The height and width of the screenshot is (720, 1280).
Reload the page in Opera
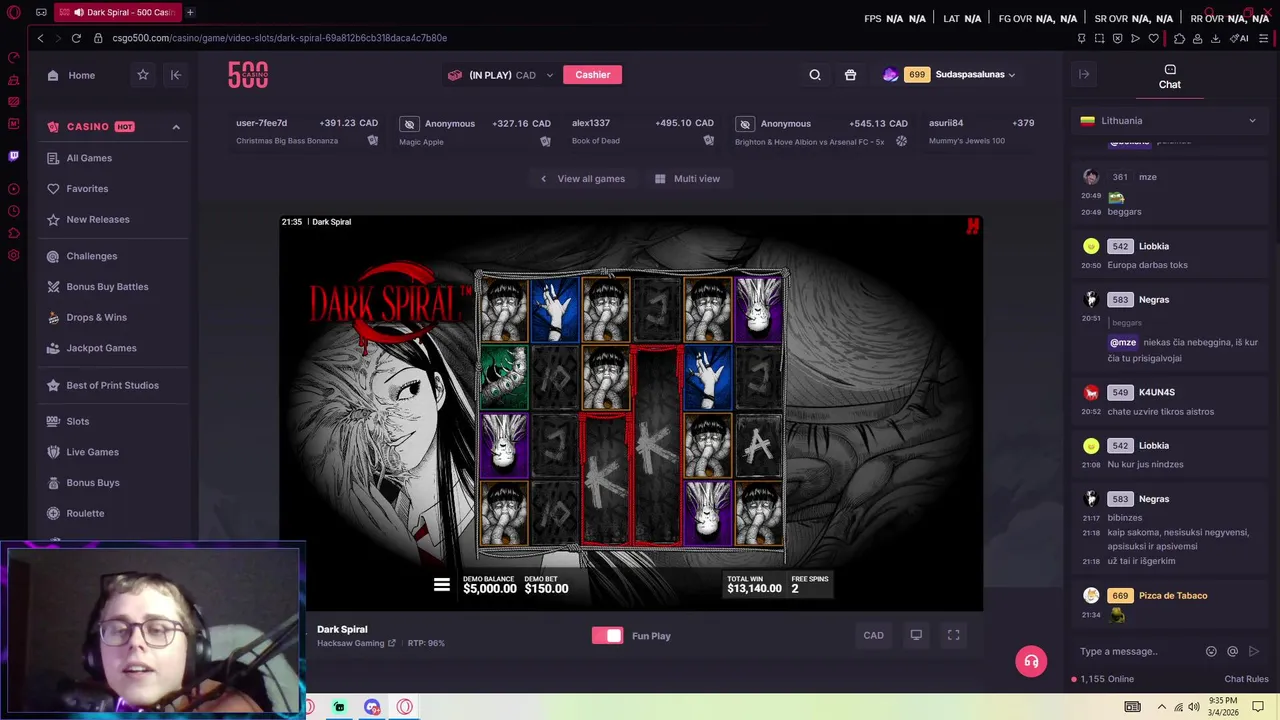coord(76,38)
